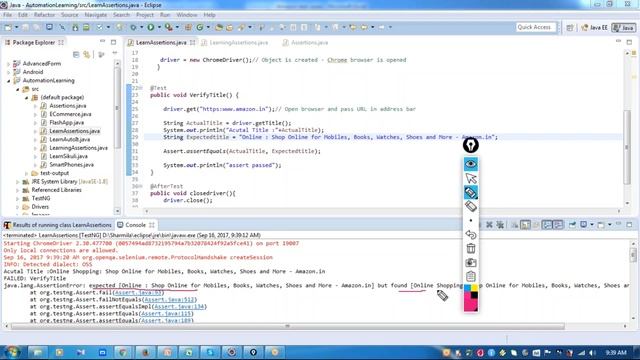This screenshot has width=640, height=360.
Task: Open the Navigate menu
Action: tap(96, 15)
